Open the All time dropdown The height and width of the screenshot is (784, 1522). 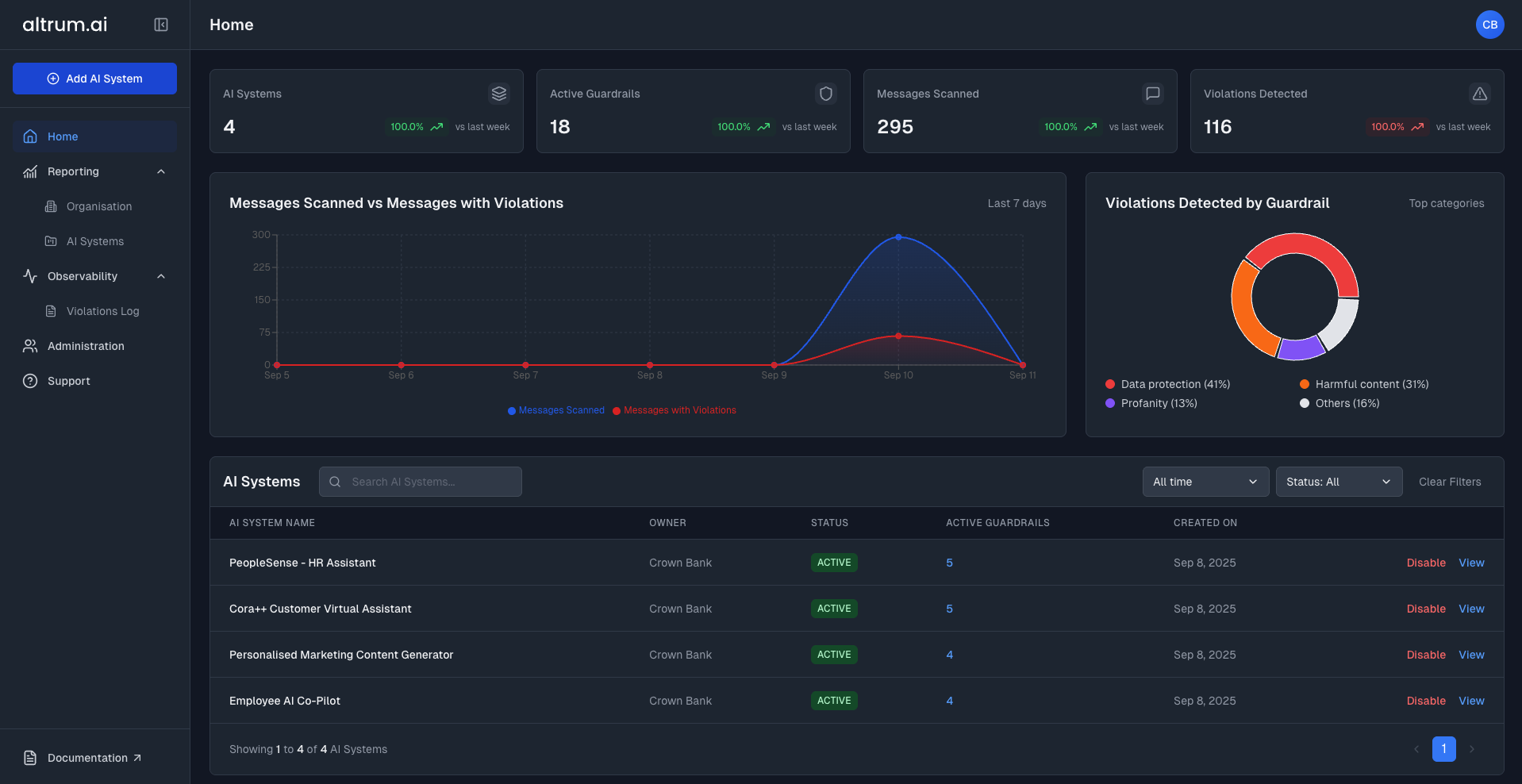pos(1204,482)
